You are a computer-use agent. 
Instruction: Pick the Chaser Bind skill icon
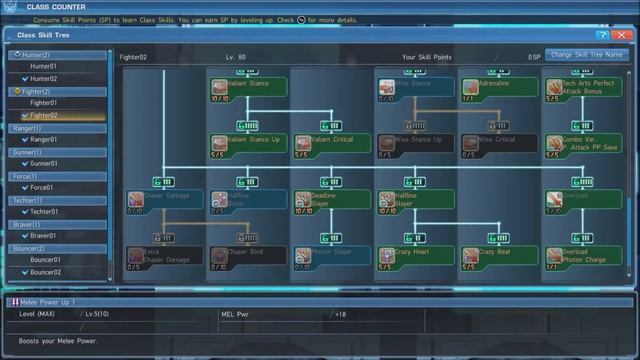219,256
